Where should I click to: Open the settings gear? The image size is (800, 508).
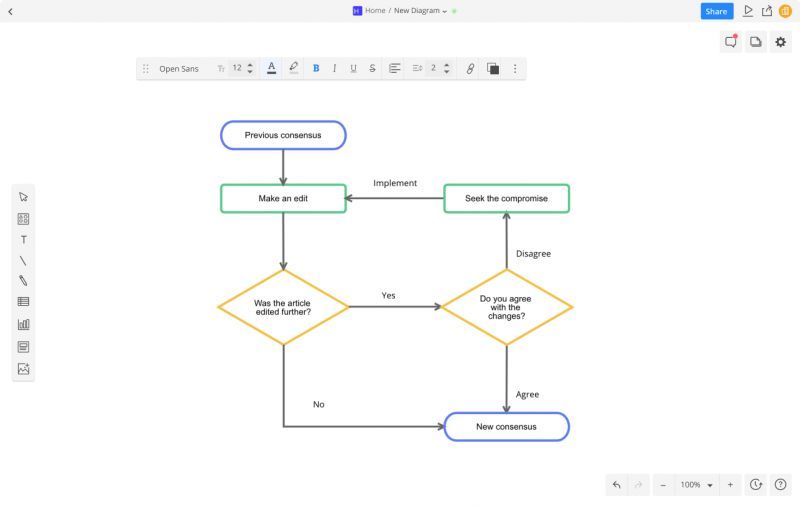[781, 42]
